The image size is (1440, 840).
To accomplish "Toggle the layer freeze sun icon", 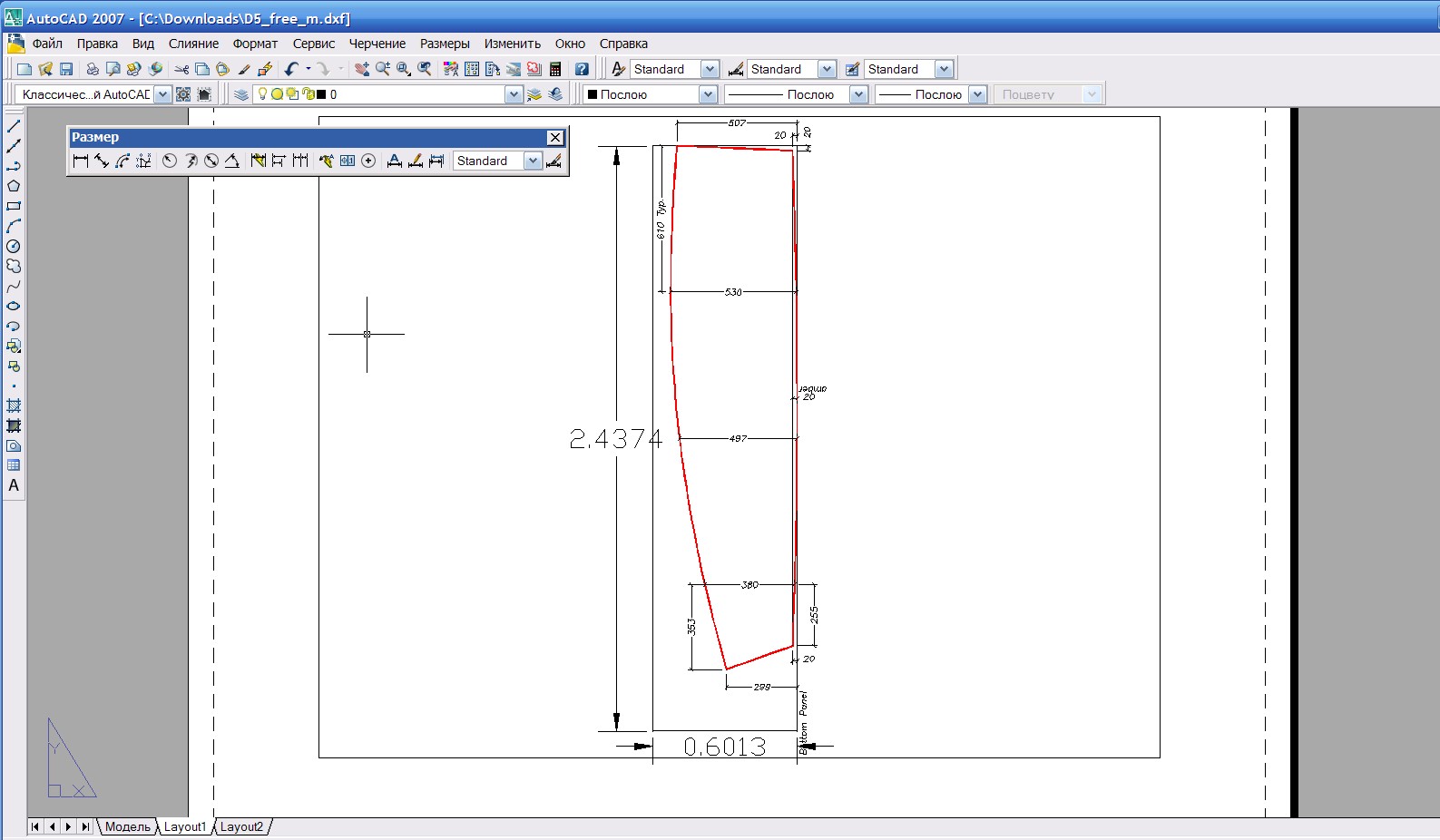I will tap(277, 94).
